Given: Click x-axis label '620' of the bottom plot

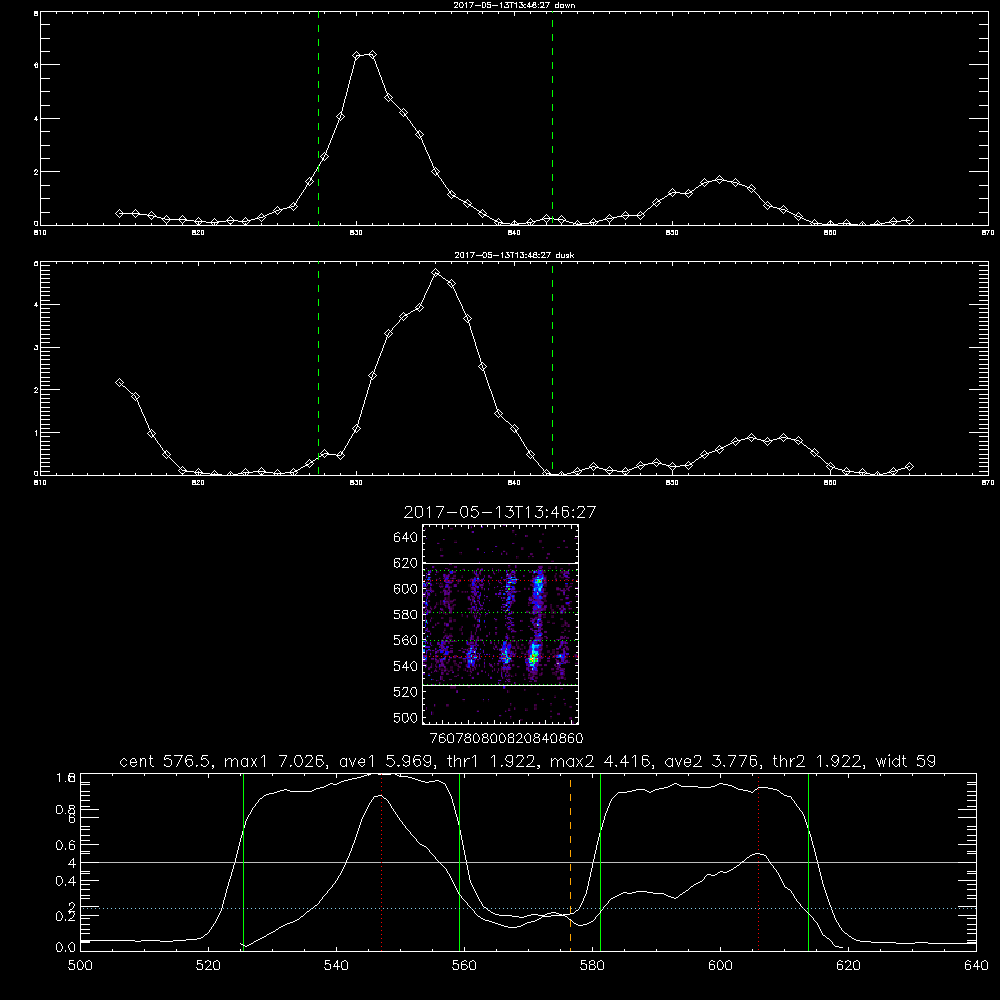Looking at the screenshot, I should point(848,966).
